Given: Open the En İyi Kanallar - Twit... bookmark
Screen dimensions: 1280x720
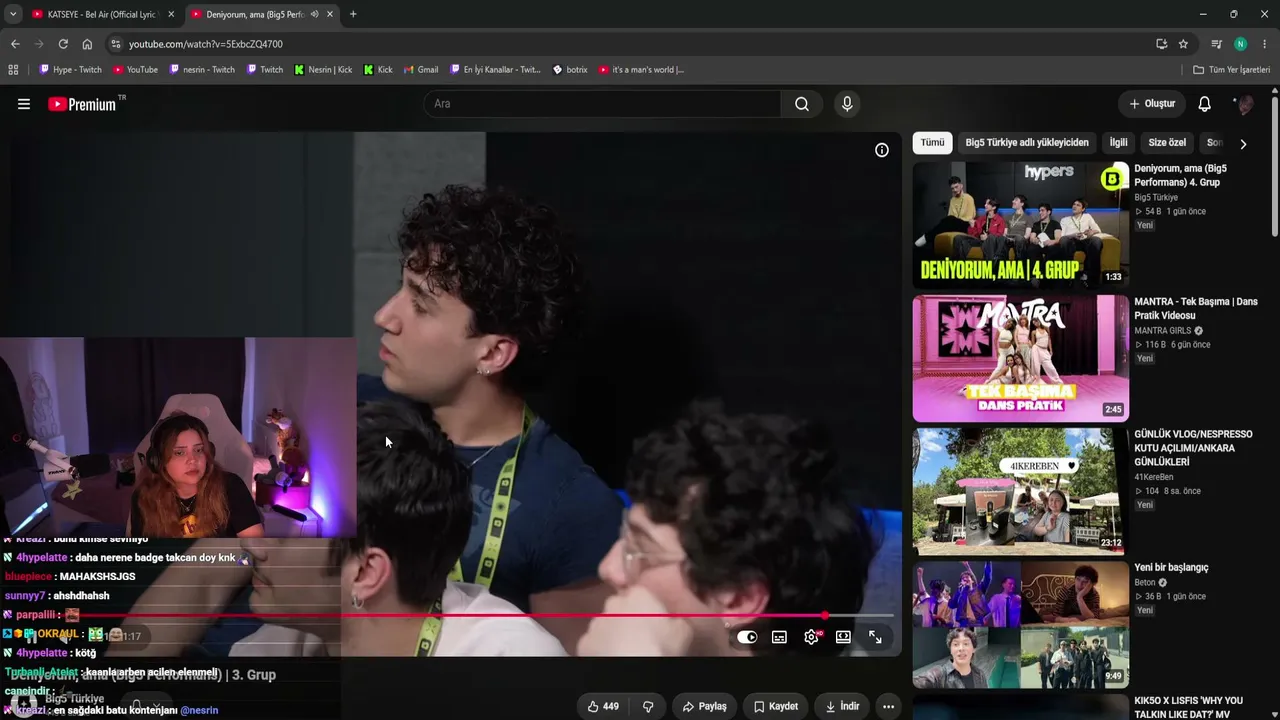Looking at the screenshot, I should (494, 70).
